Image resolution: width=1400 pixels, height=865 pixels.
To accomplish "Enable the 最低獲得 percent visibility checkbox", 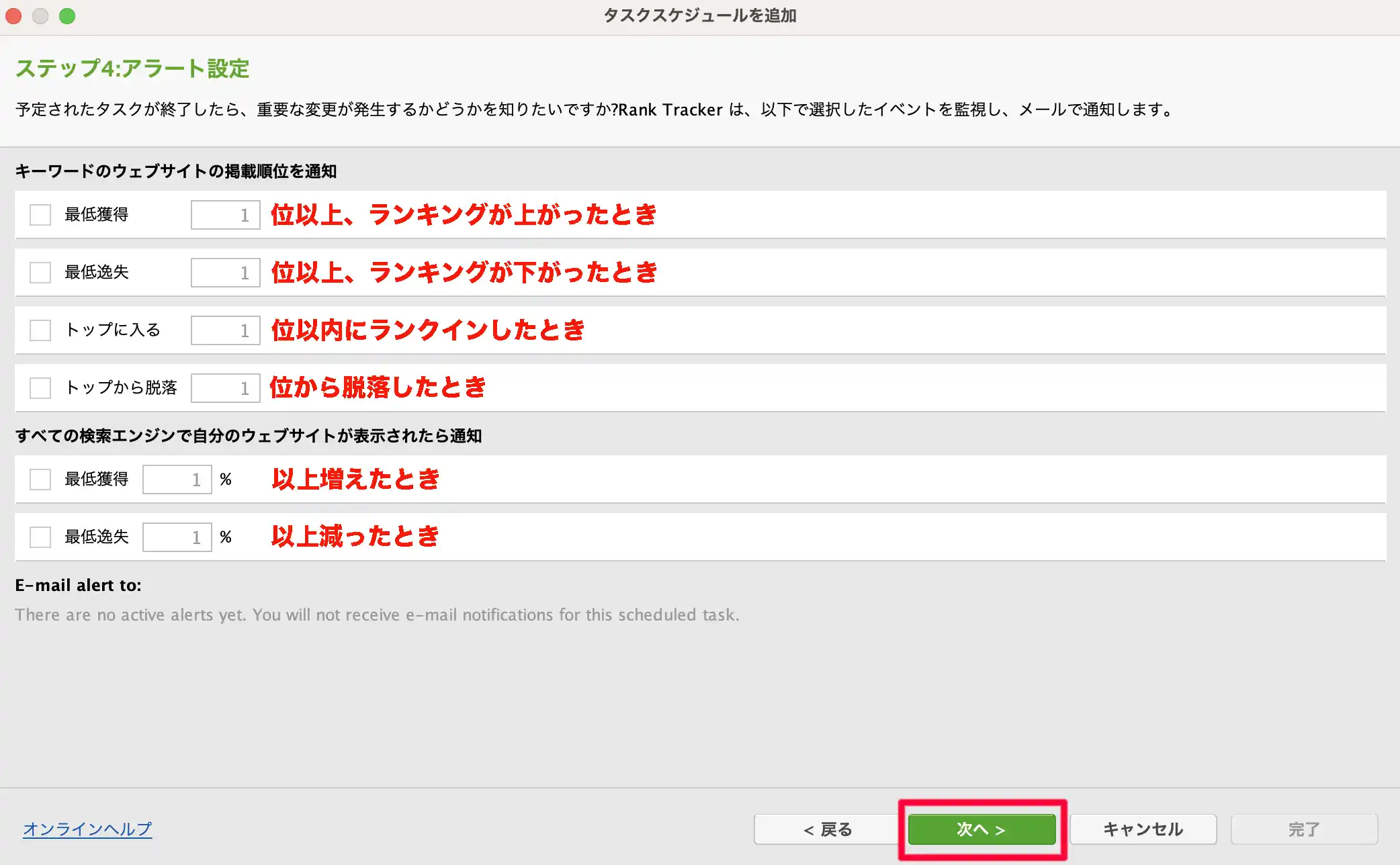I will (x=40, y=480).
